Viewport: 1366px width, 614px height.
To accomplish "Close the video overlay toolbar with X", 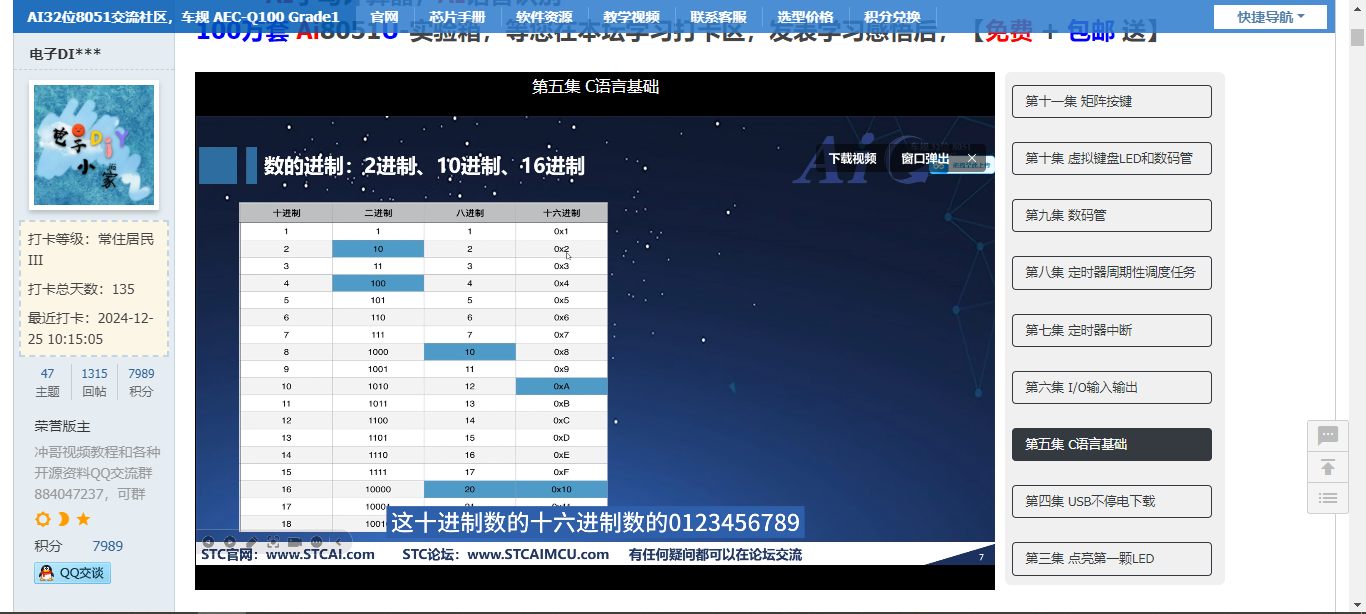I will point(971,158).
